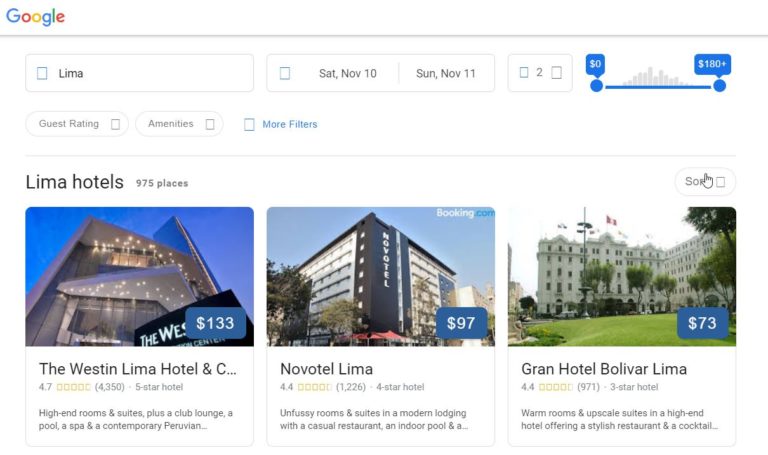Select the Sun, Nov 11 check-out date
The height and width of the screenshot is (455, 768).
point(446,73)
